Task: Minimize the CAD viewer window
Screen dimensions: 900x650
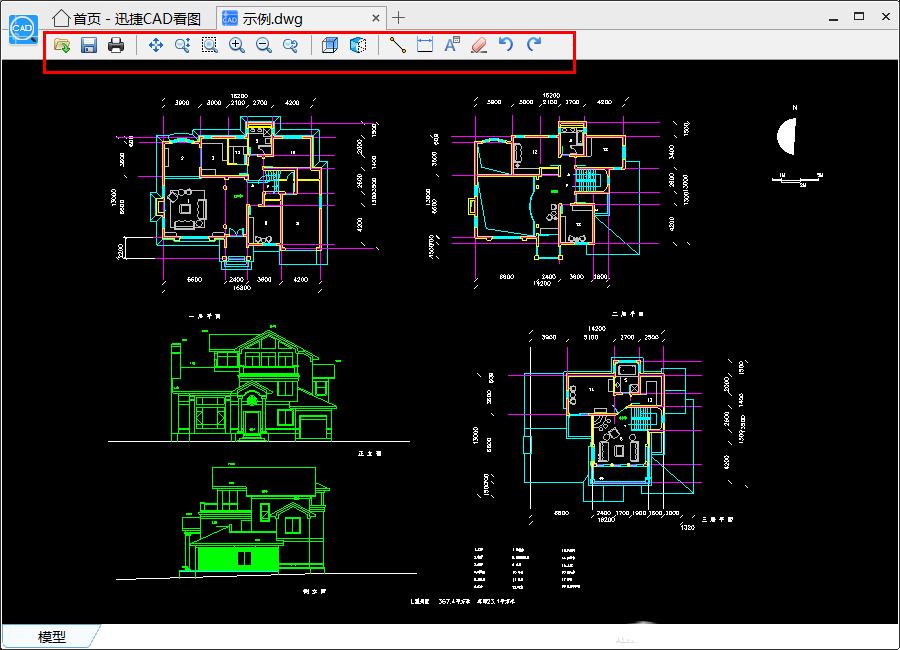Action: click(x=833, y=18)
